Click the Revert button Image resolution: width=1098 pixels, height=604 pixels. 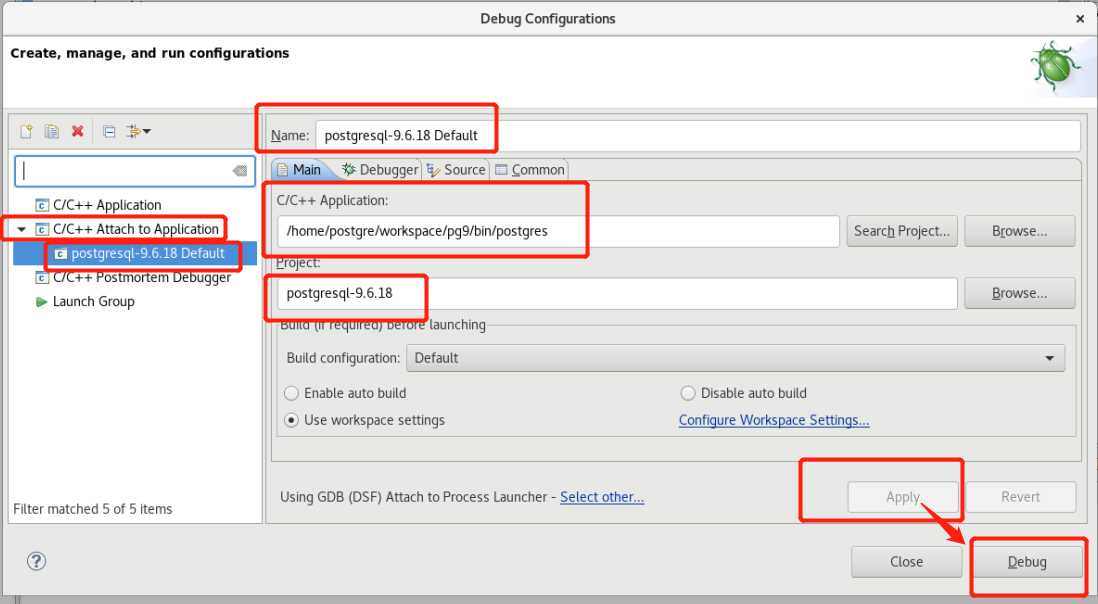[x=1020, y=497]
